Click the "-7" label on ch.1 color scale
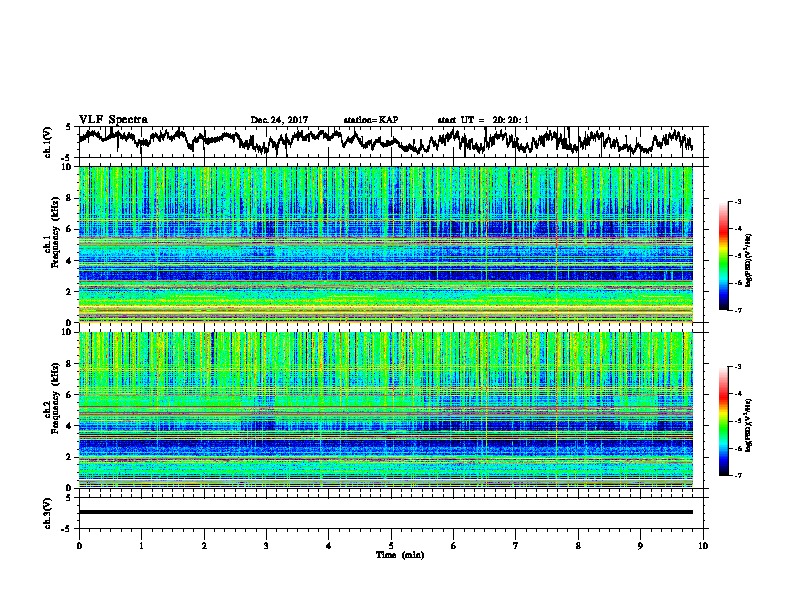 (738, 310)
